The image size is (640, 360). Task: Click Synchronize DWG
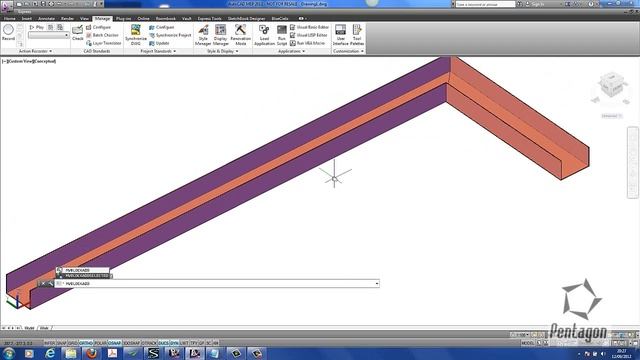(136, 35)
